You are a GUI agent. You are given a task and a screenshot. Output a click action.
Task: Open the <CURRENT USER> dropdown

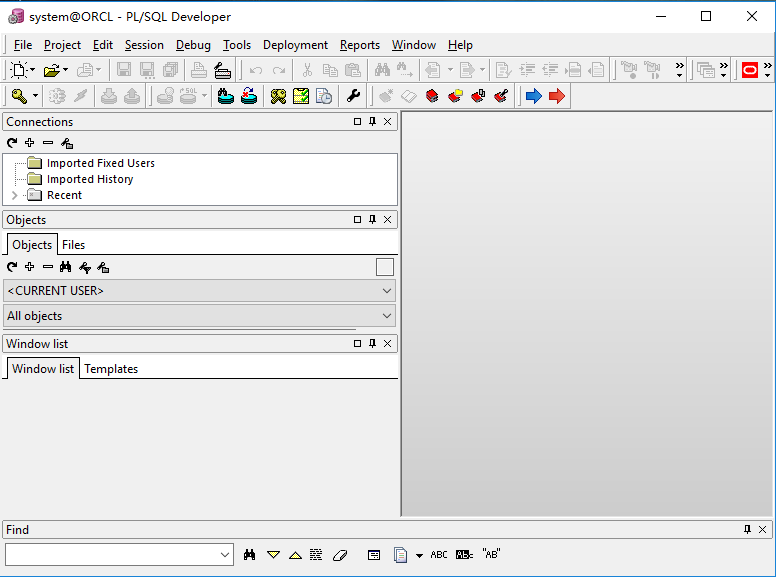pyautogui.click(x=199, y=290)
